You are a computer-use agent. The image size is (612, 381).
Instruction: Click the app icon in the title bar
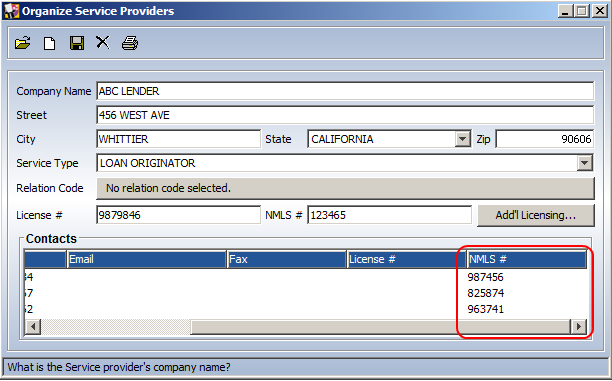coord(11,11)
